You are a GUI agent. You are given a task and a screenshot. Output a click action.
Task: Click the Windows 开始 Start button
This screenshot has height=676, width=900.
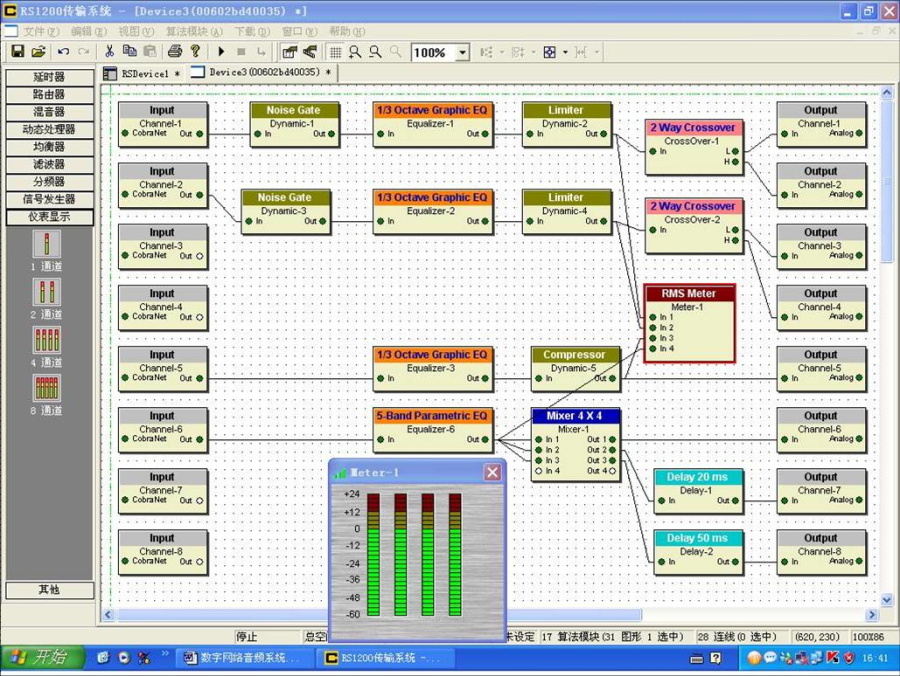point(38,657)
